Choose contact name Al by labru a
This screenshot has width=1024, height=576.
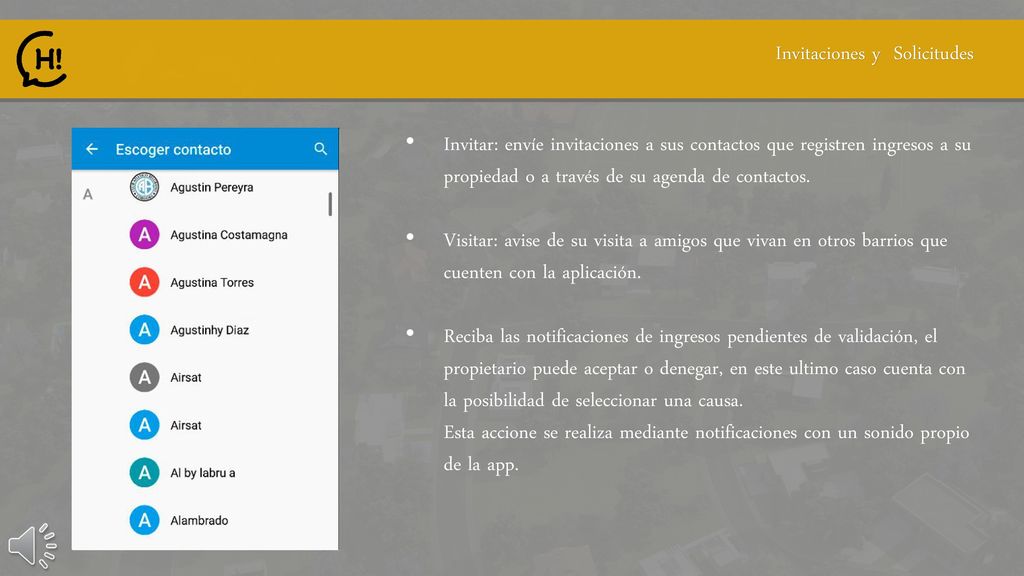click(x=202, y=473)
